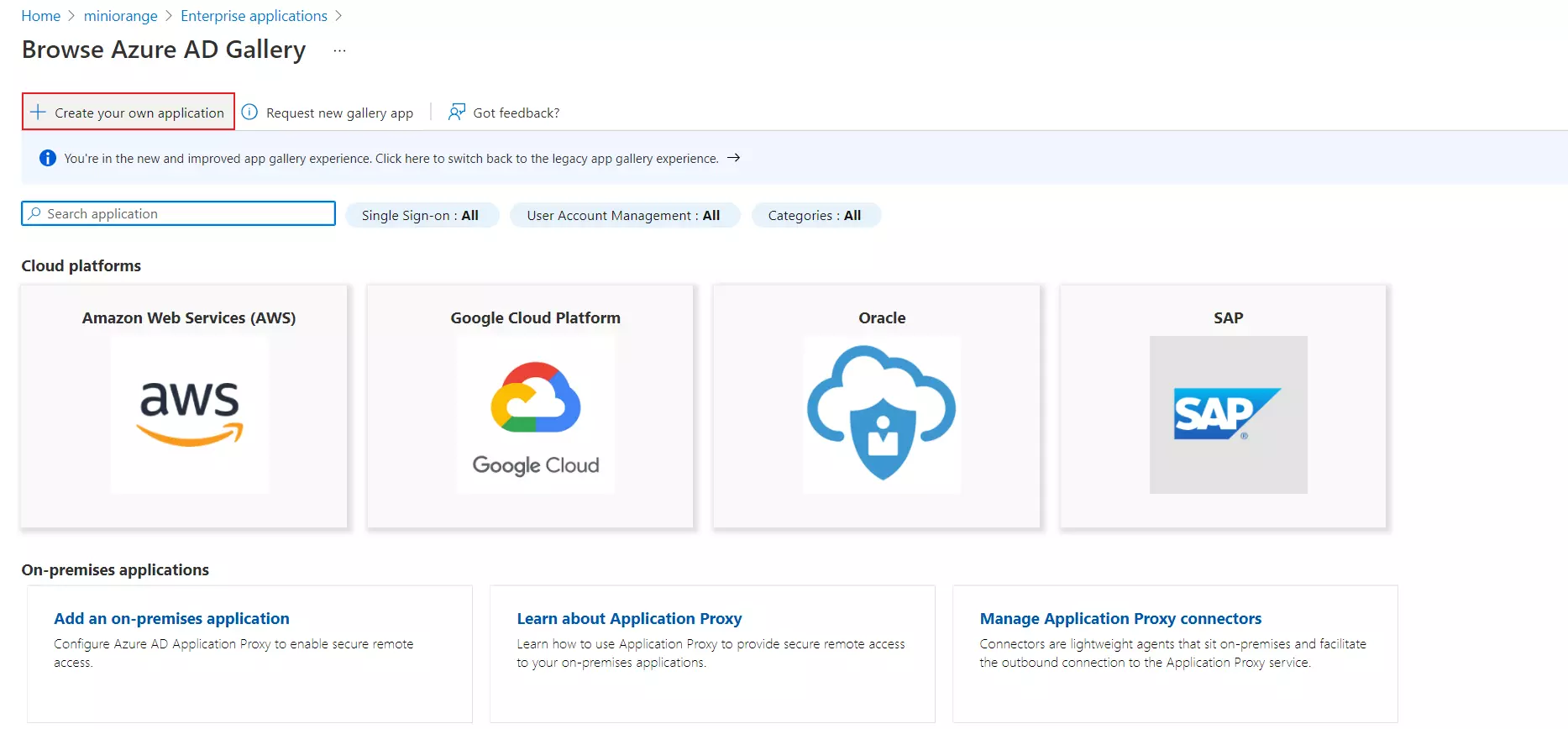The height and width of the screenshot is (729, 1568).
Task: Open the Single Sign-on filter
Action: pyautogui.click(x=422, y=215)
